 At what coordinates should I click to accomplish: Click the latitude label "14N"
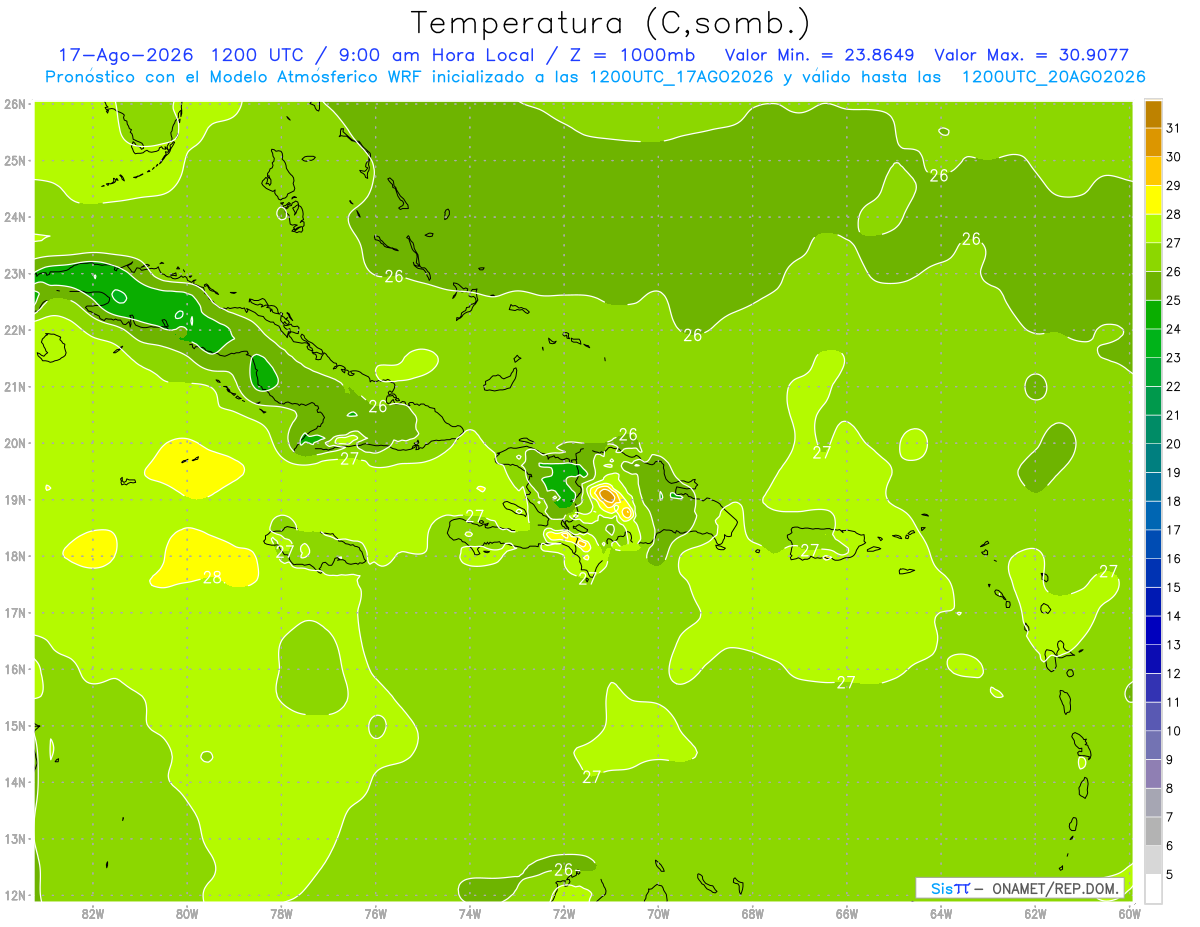point(15,782)
